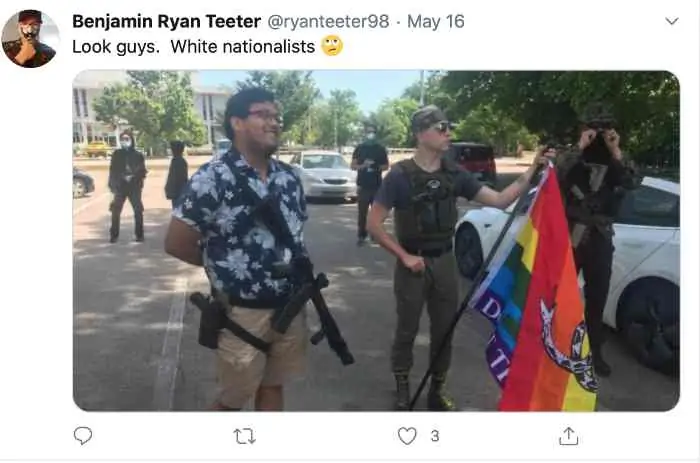Open the profile picture avatar of the author
The height and width of the screenshot is (463, 700).
point(30,39)
